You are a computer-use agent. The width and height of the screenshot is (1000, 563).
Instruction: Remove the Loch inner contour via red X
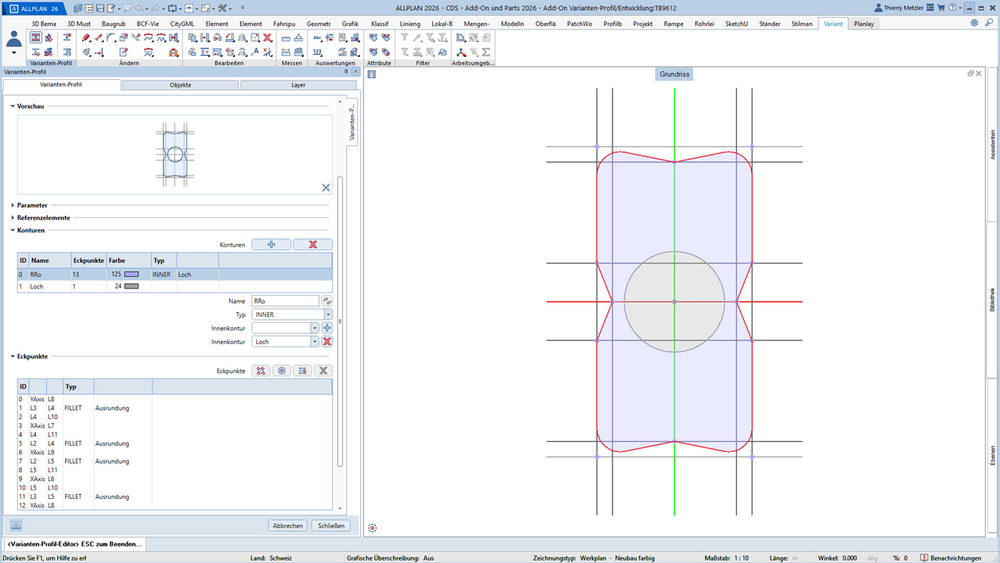click(327, 342)
